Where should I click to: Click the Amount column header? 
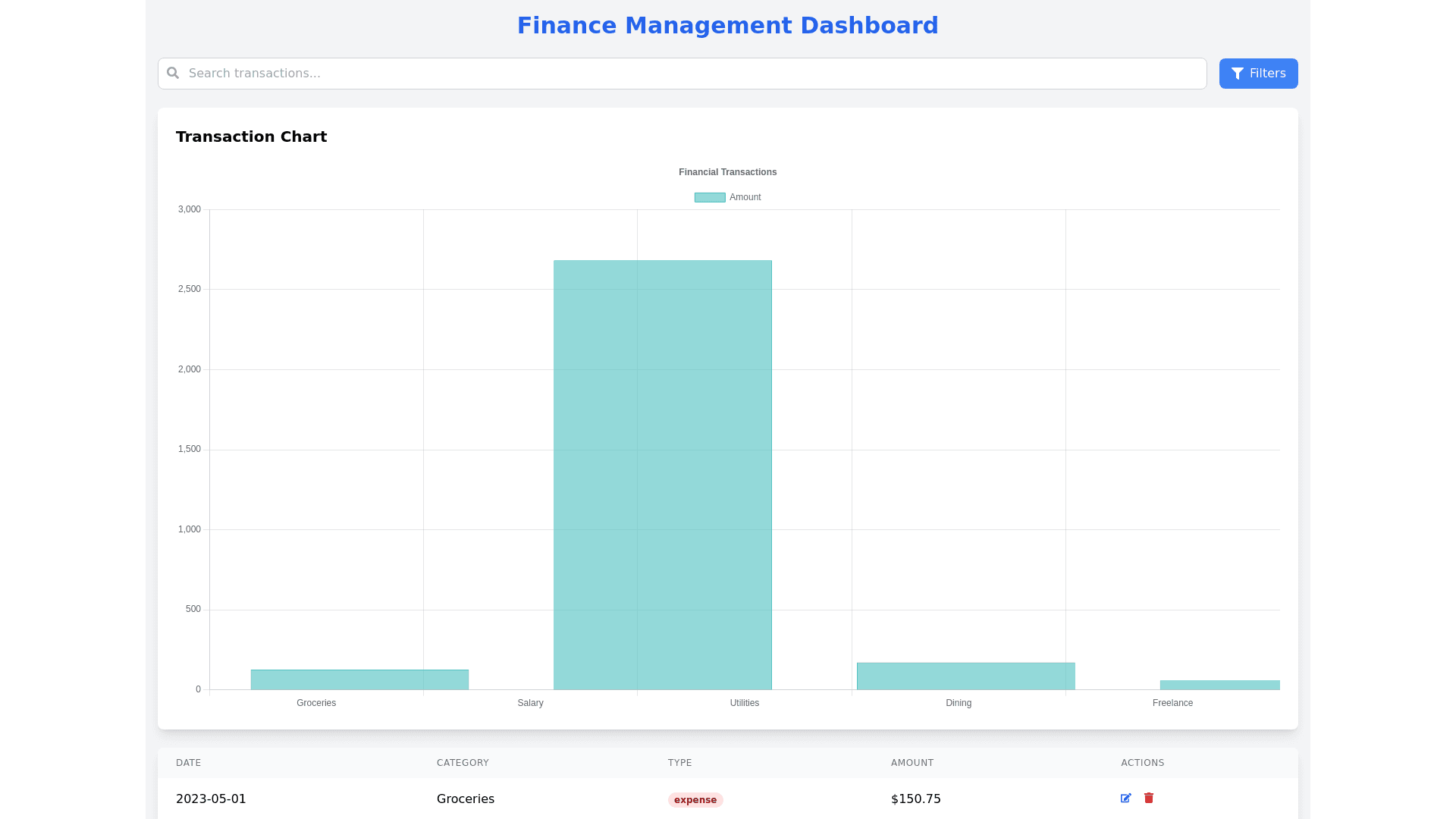tap(912, 763)
